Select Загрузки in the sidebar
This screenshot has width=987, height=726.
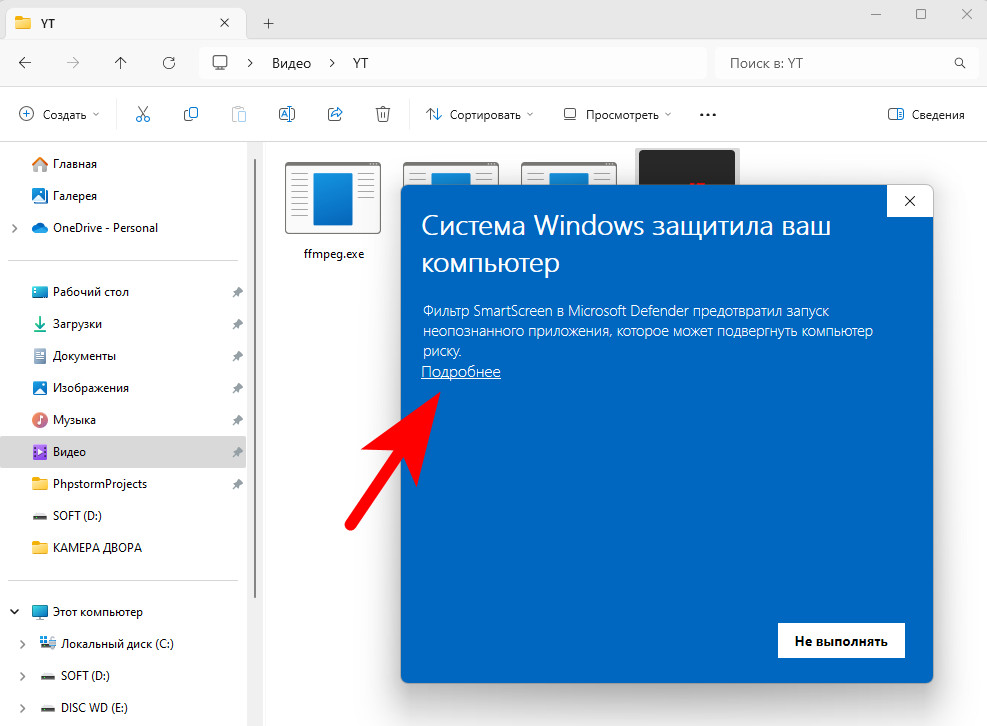tap(77, 324)
